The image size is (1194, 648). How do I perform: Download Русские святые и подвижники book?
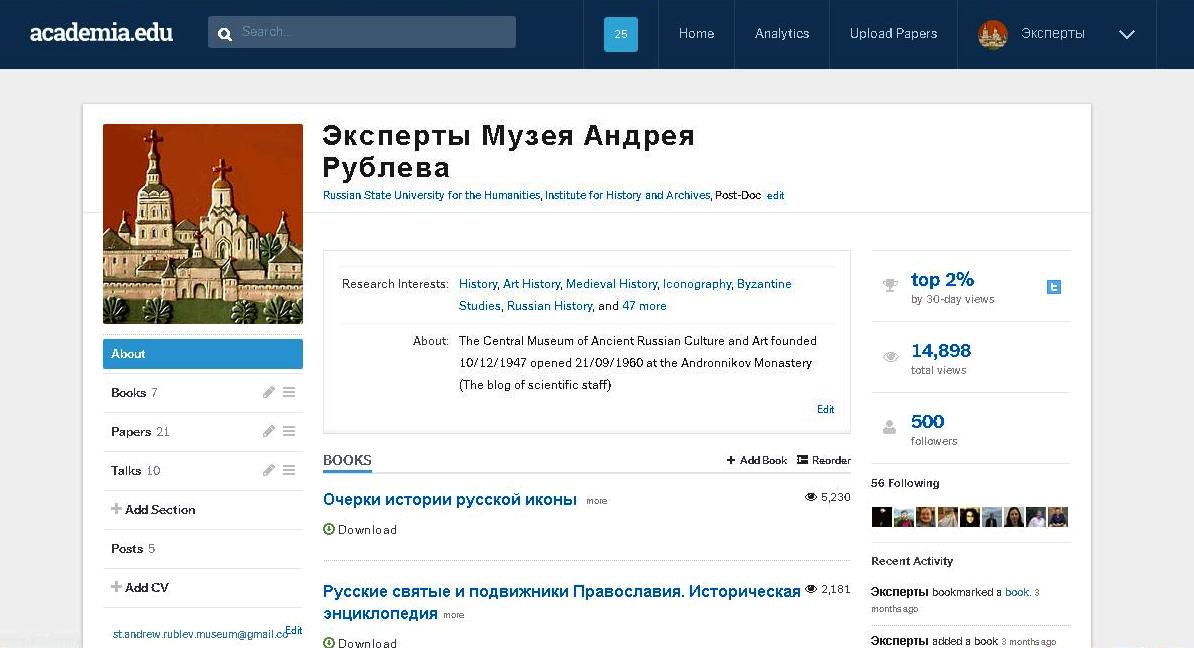359,643
